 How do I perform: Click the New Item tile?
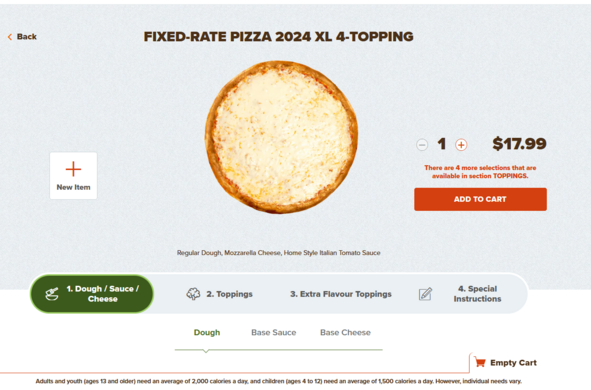point(73,176)
